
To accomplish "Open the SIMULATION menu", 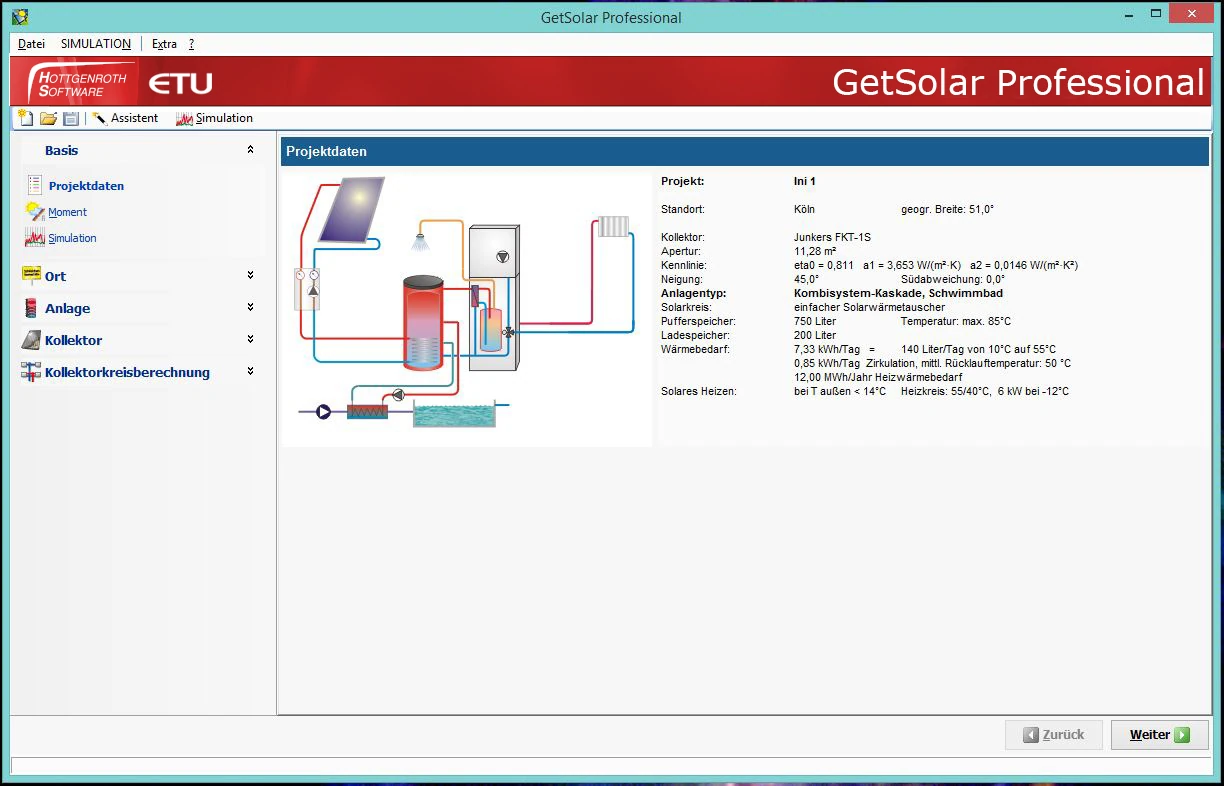I will click(95, 44).
